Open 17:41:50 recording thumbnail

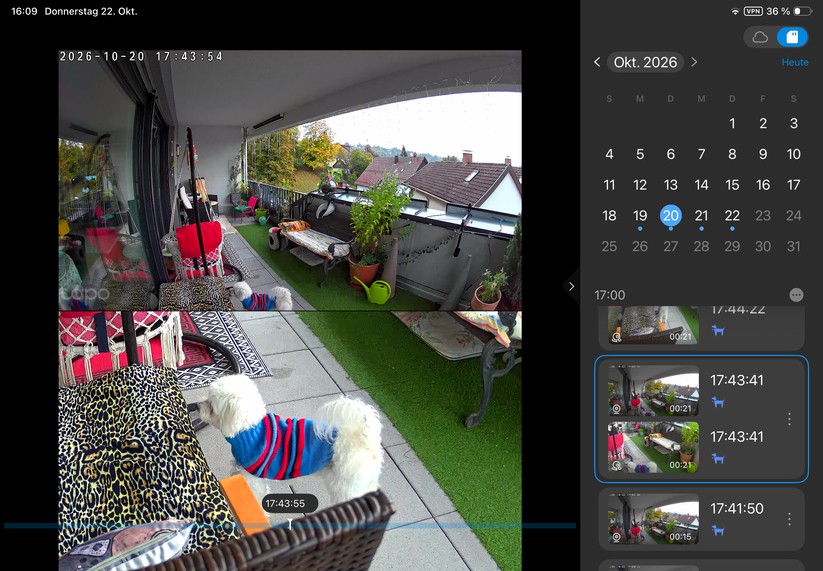[653, 519]
